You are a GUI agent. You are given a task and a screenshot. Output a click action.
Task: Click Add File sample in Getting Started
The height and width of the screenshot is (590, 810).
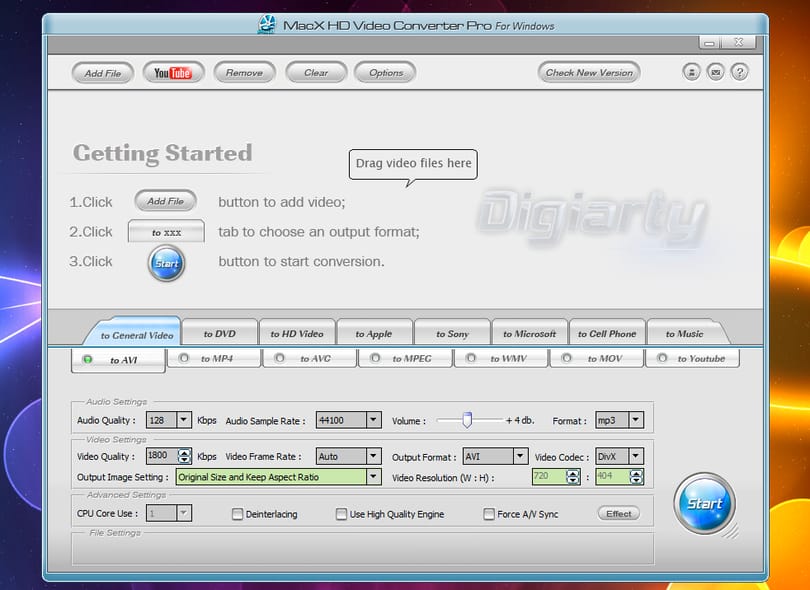tap(165, 201)
